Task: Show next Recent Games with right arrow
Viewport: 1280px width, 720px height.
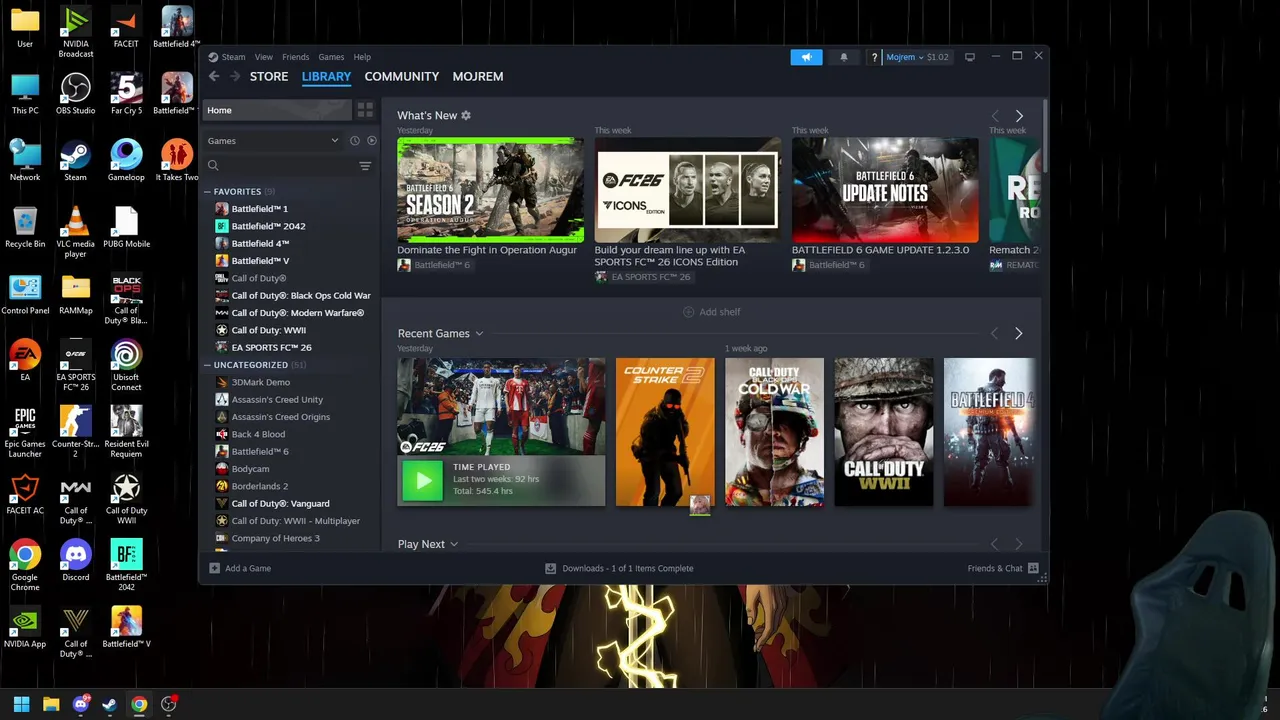Action: tap(1019, 333)
